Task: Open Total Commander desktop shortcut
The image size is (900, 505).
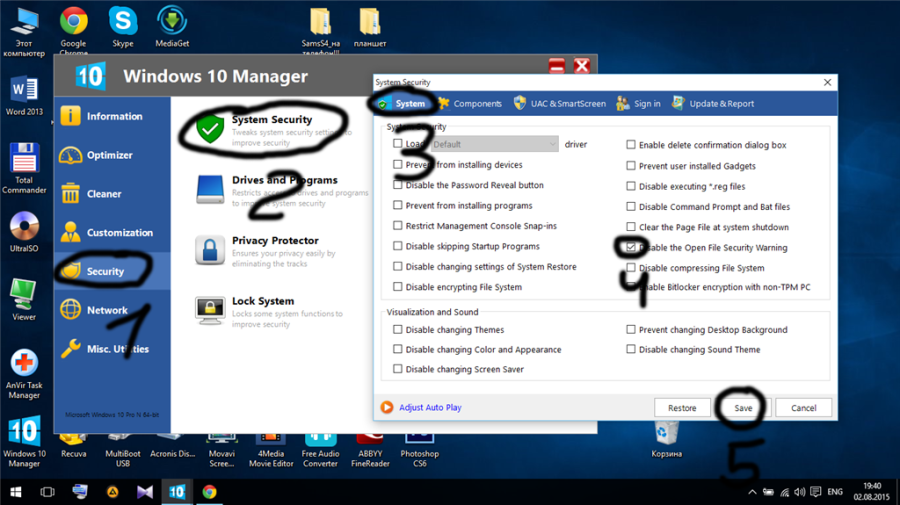Action: pyautogui.click(x=24, y=169)
